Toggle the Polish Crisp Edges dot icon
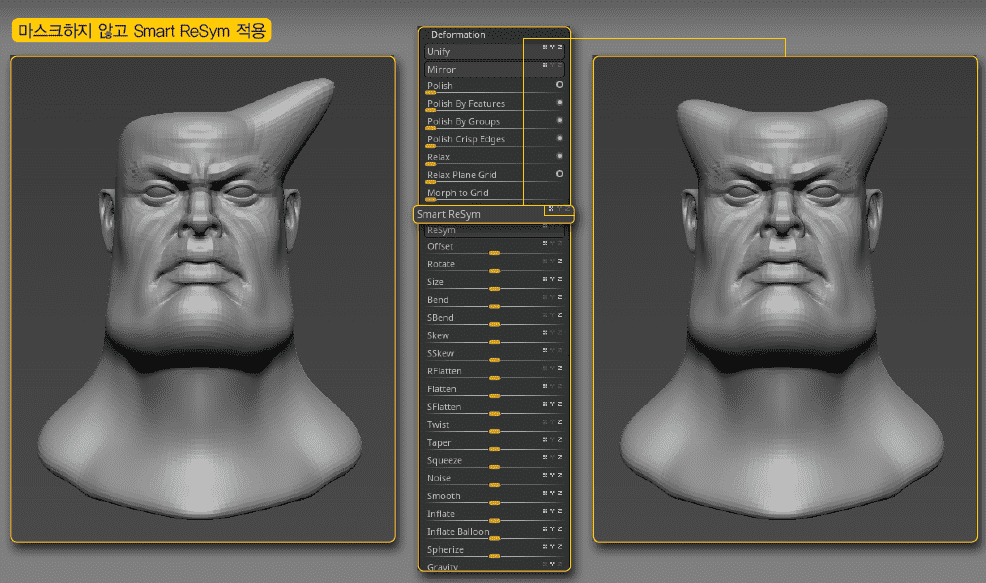This screenshot has height=583, width=986. (x=559, y=138)
